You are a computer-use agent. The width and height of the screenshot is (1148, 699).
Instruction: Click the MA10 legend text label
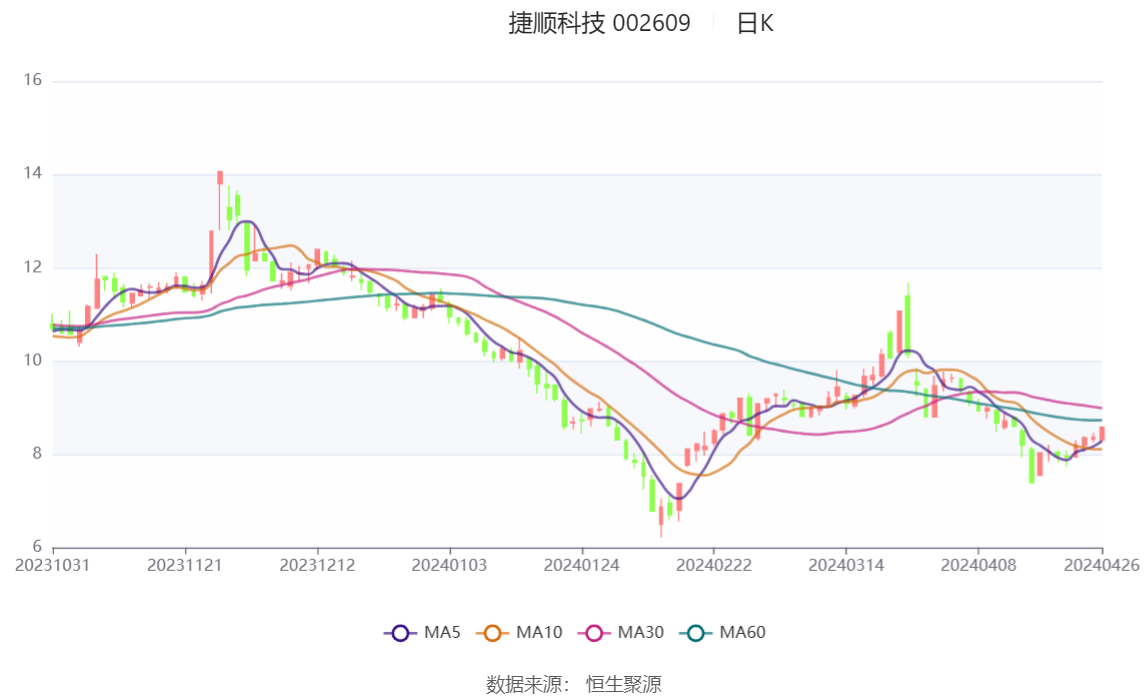point(539,632)
